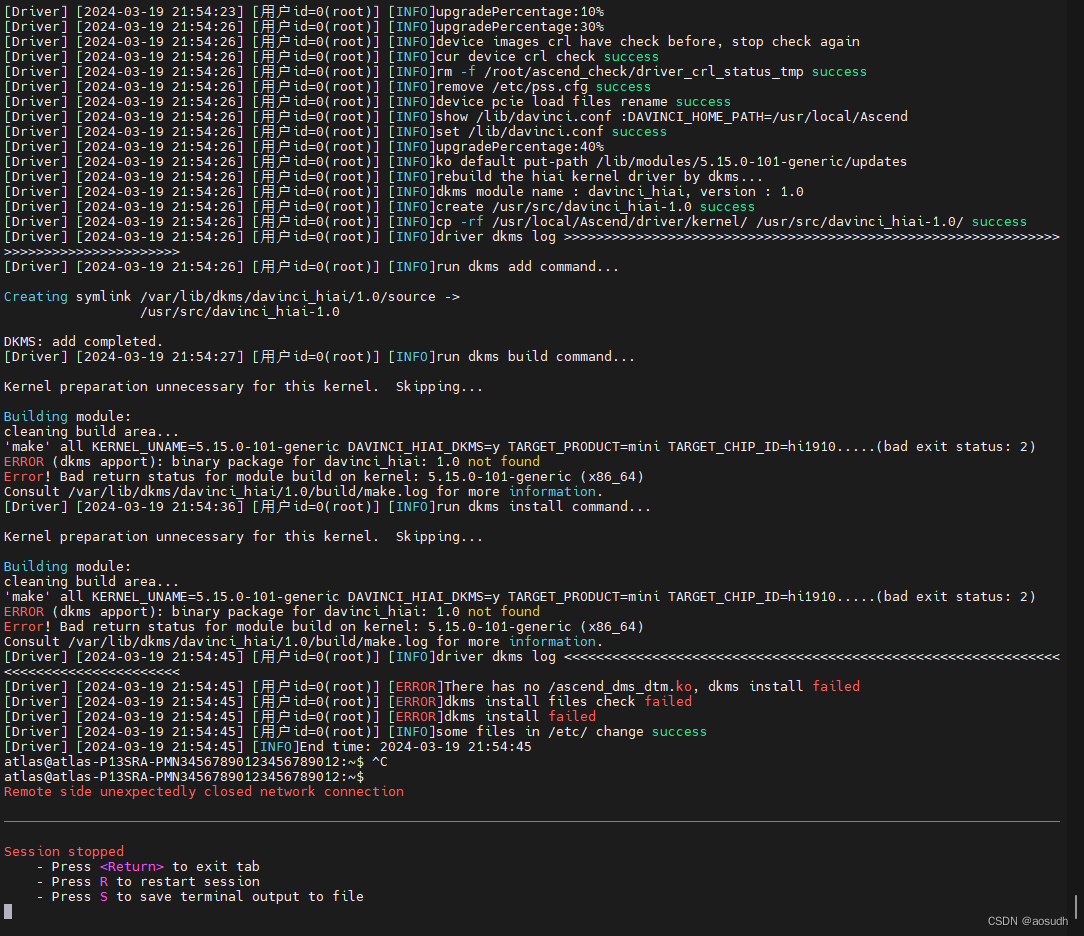Click the shell prompt line ending with ^C
1084x936 pixels.
pos(196,762)
